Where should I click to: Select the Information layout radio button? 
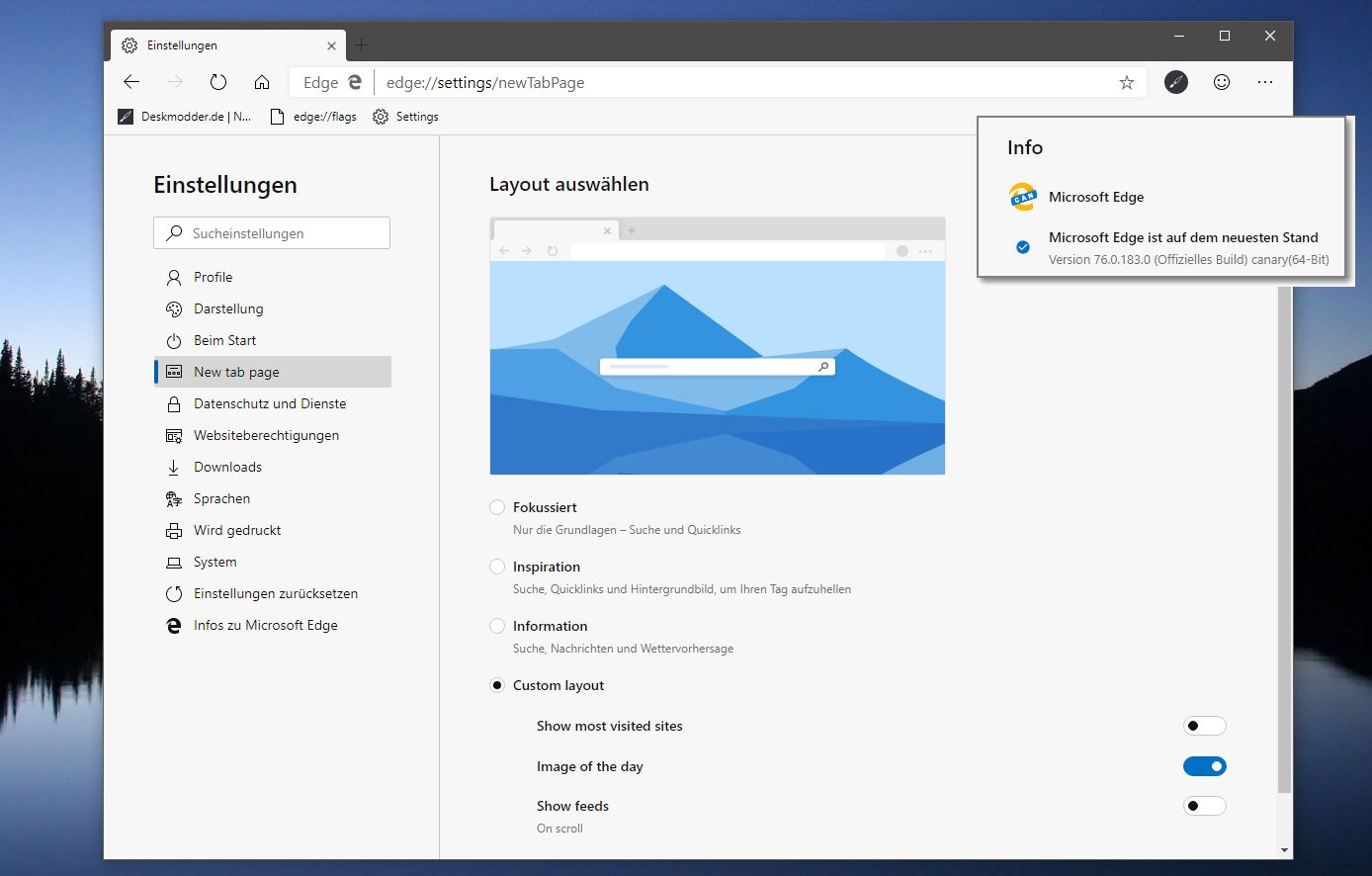(x=497, y=626)
